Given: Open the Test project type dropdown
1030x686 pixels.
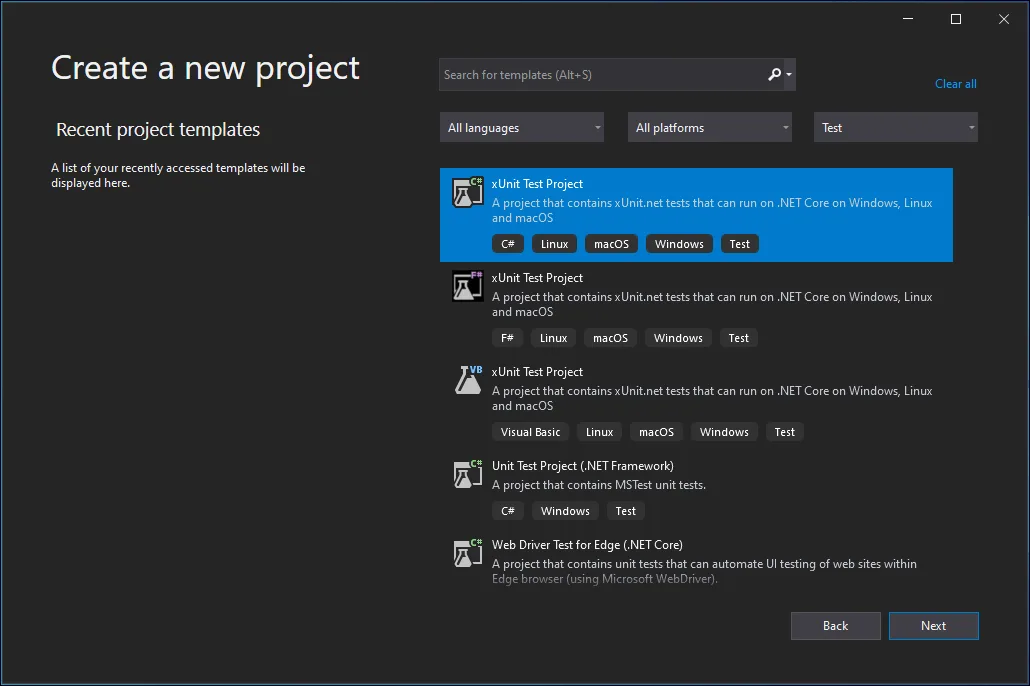Looking at the screenshot, I should (x=895, y=127).
